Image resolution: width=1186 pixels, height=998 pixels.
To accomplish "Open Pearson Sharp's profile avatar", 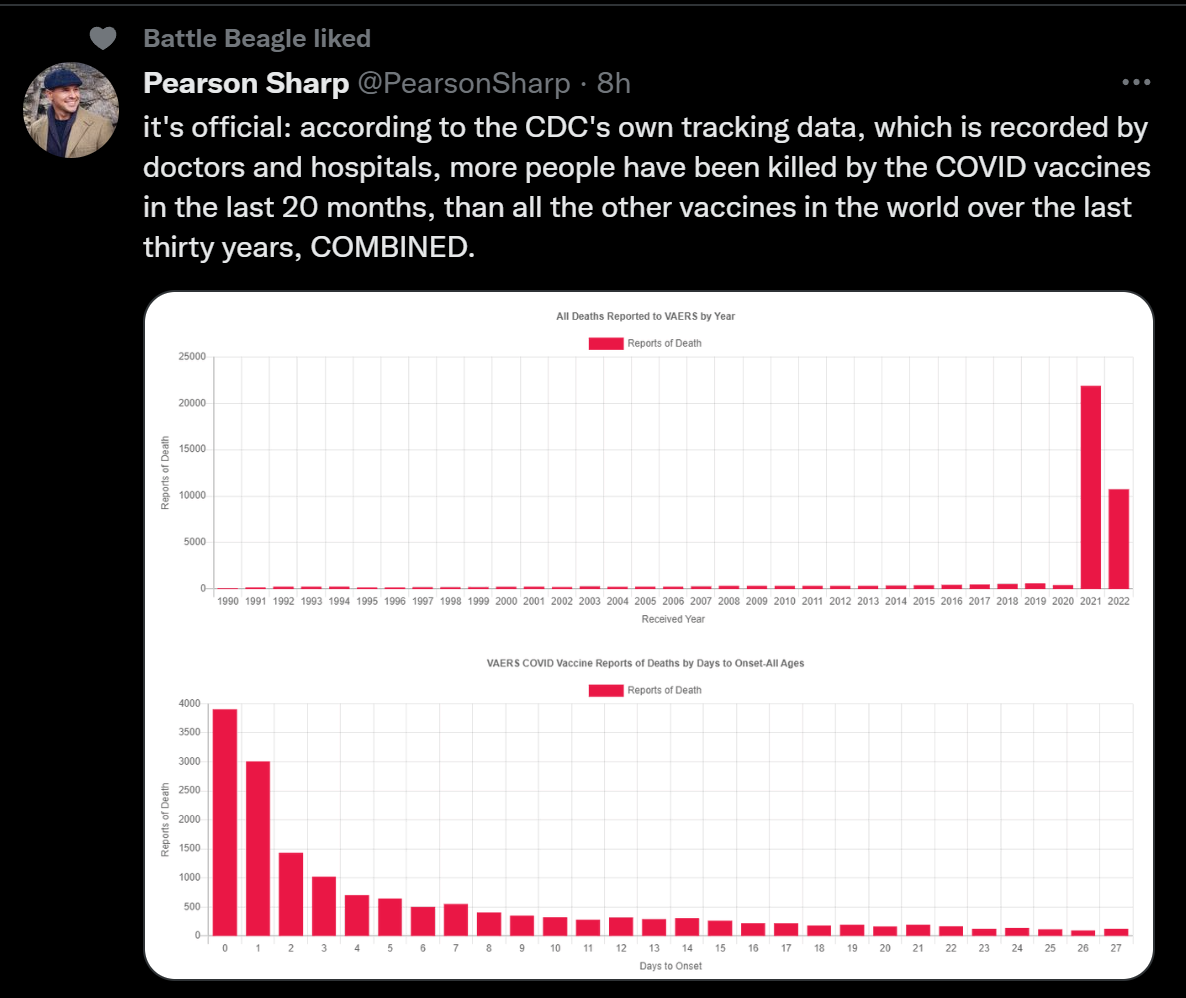I will 71,110.
